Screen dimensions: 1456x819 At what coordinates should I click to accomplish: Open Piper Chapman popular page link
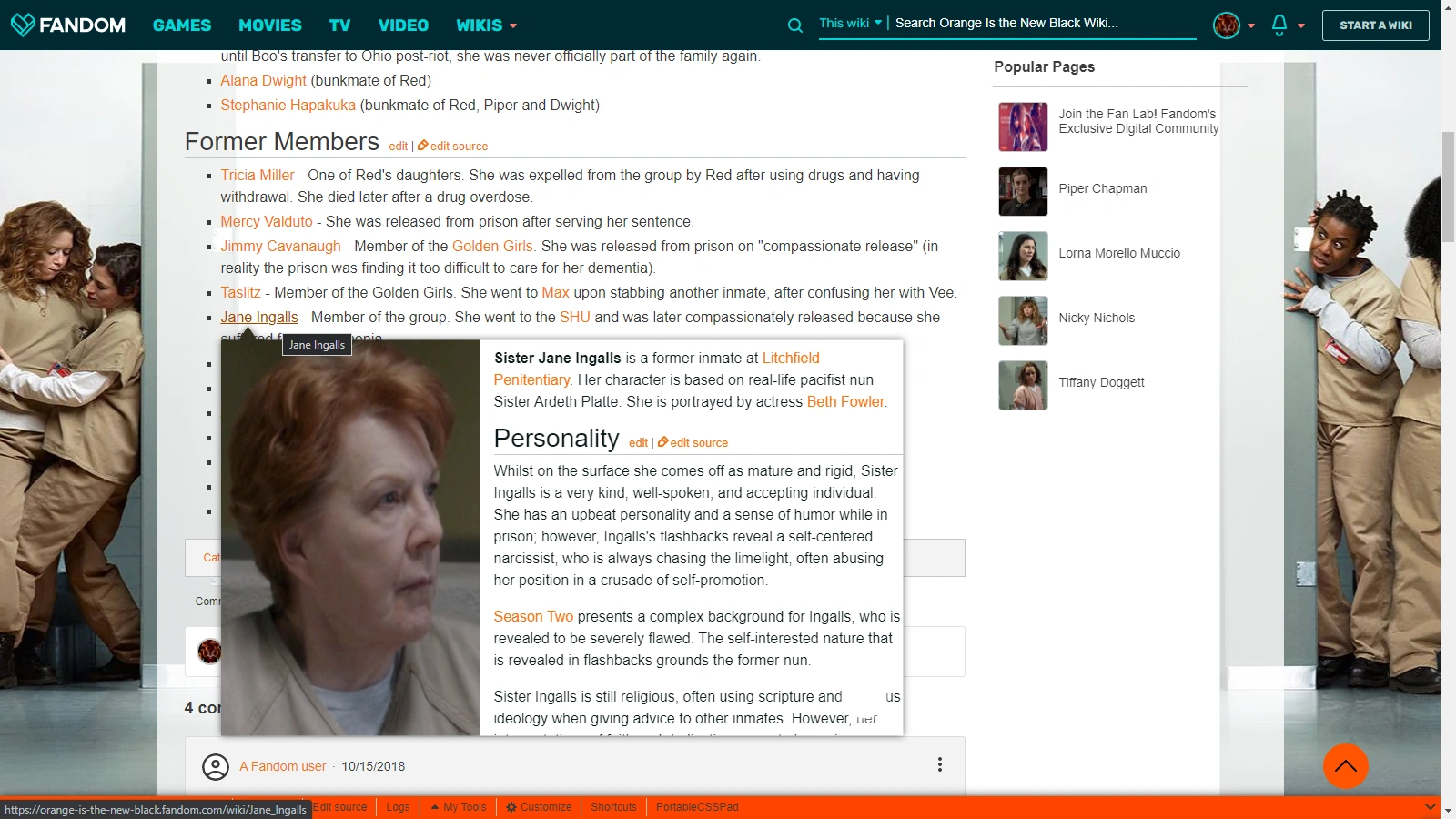coord(1103,189)
